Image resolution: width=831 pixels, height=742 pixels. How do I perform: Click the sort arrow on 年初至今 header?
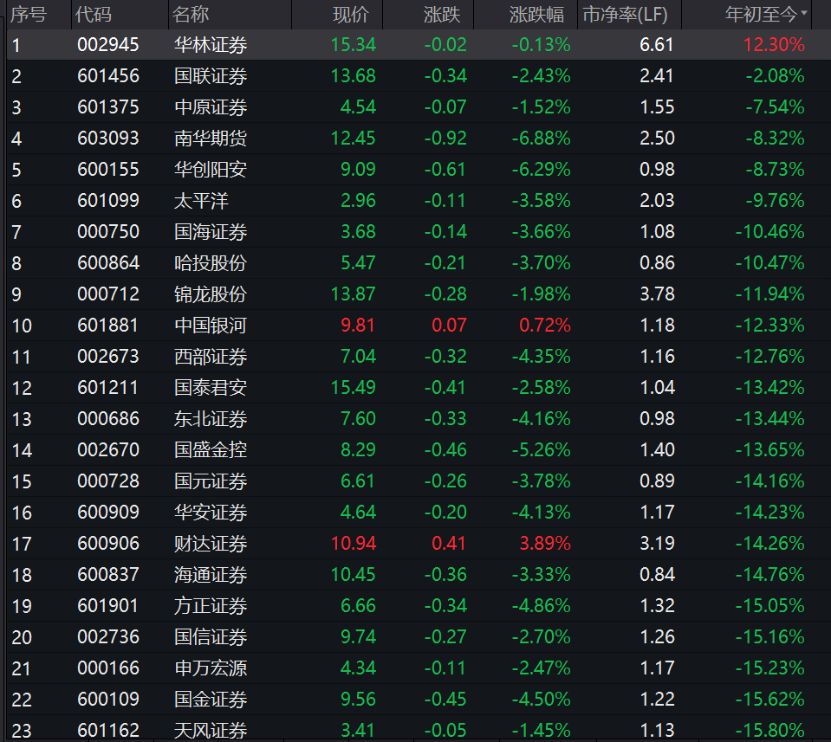click(x=804, y=15)
